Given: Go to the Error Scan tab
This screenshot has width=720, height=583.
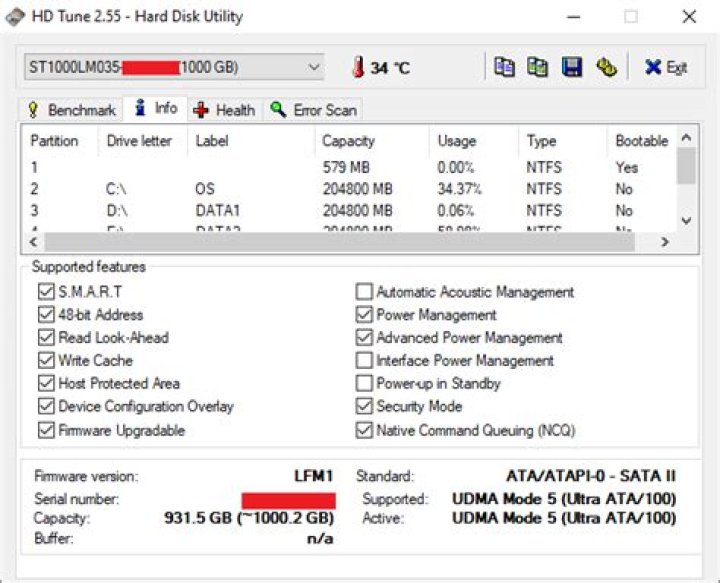Looking at the screenshot, I should coord(313,110).
